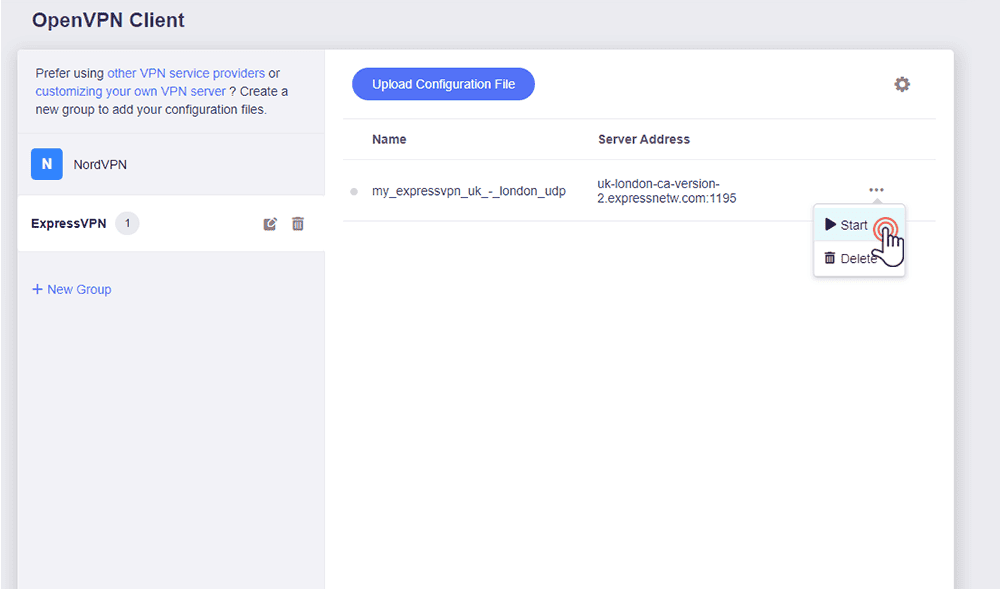1000x589 pixels.
Task: Choose Delete from the context menu
Action: [x=859, y=258]
